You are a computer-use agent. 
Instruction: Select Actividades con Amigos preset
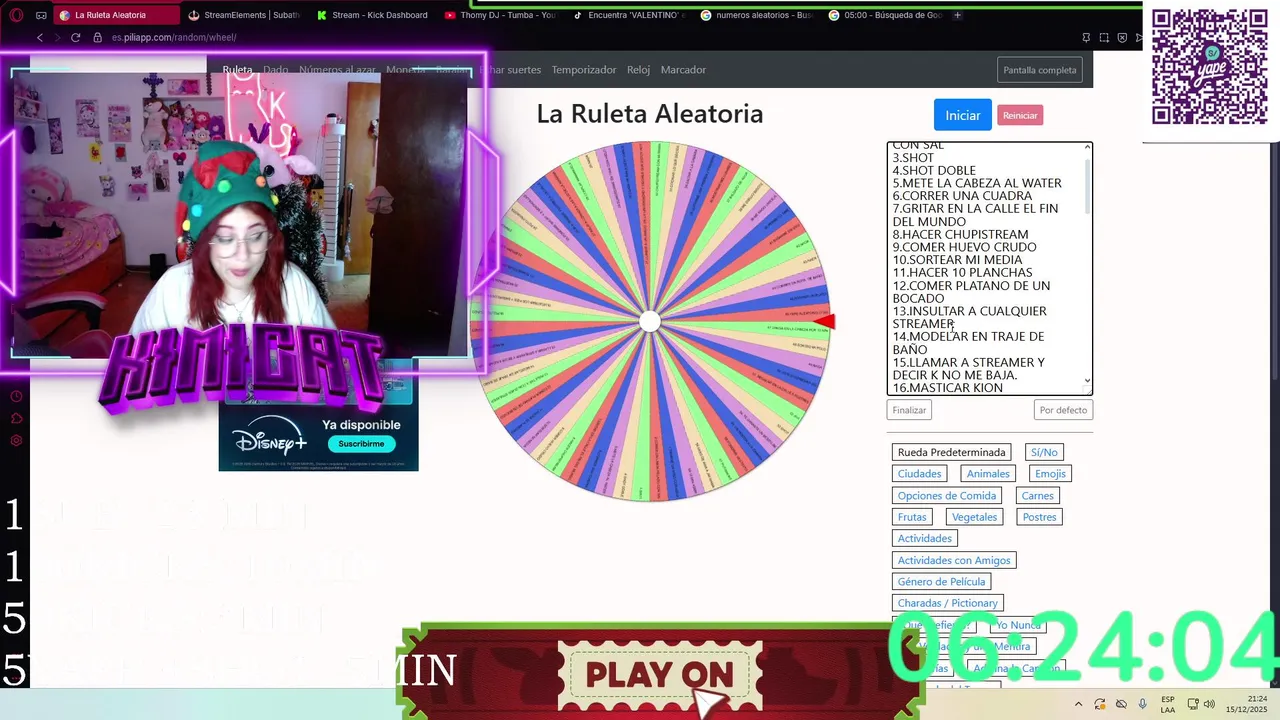click(x=954, y=560)
